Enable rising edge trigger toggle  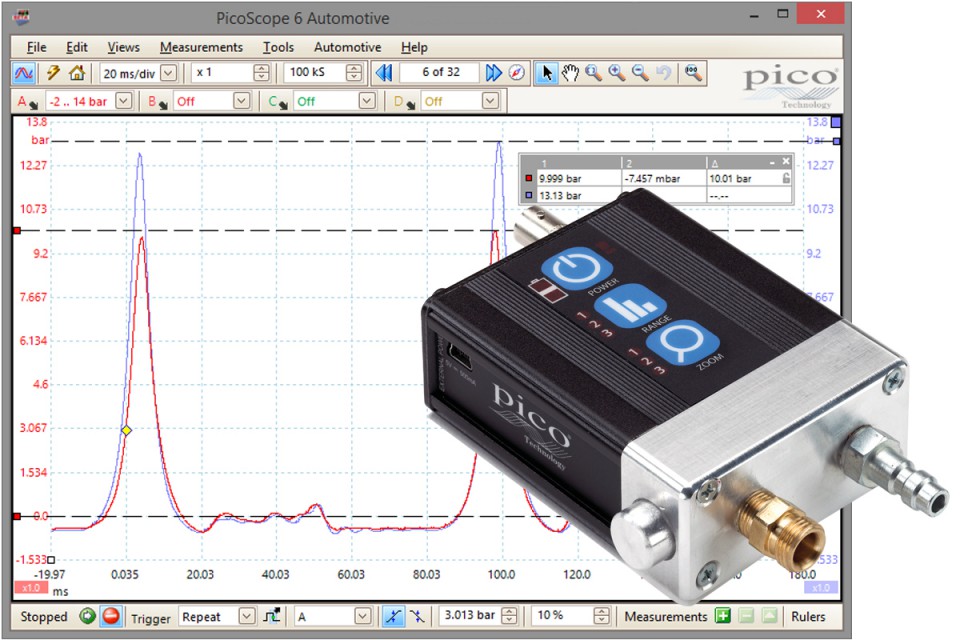pos(393,616)
